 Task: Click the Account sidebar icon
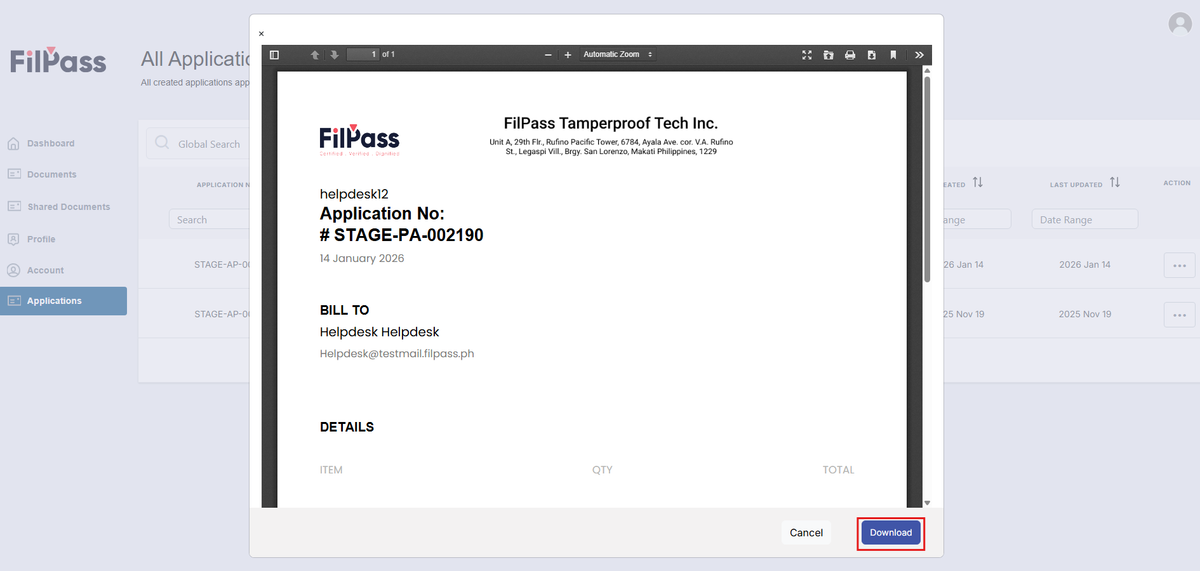[x=14, y=270]
